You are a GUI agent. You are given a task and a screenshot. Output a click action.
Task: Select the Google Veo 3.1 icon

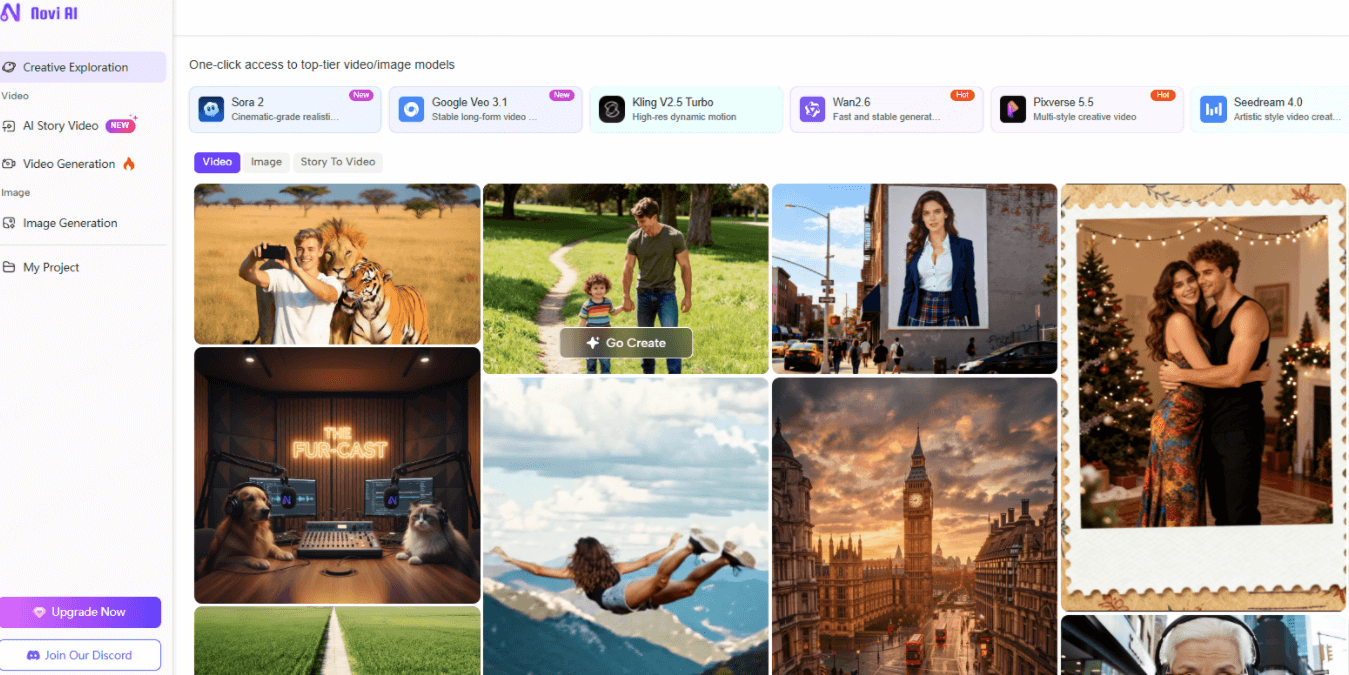tap(411, 109)
